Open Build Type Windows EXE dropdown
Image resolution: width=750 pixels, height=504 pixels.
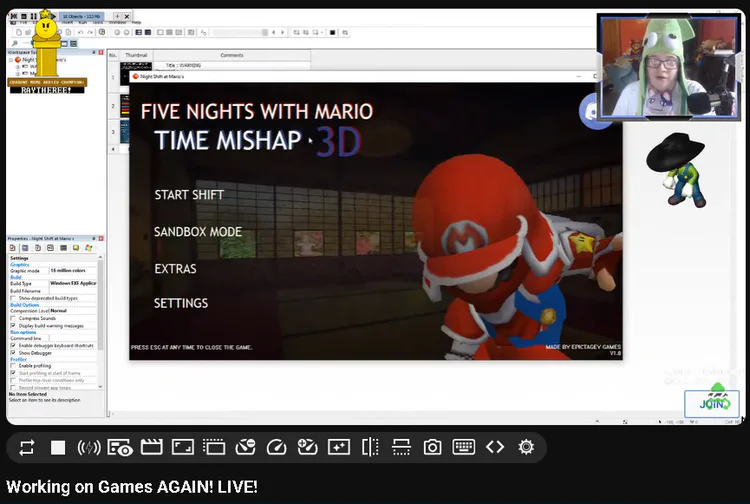click(x=73, y=284)
